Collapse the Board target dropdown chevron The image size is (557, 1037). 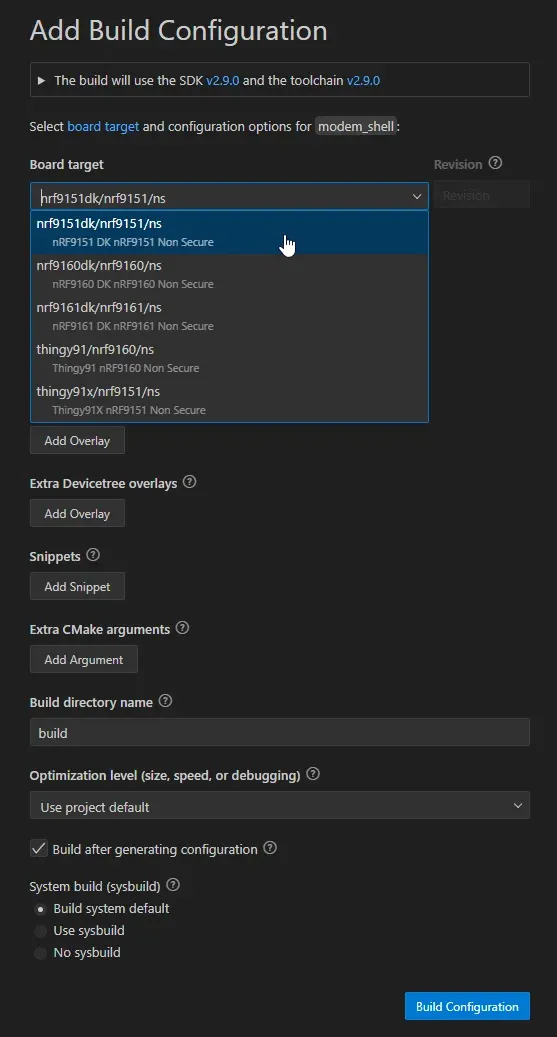tap(417, 196)
